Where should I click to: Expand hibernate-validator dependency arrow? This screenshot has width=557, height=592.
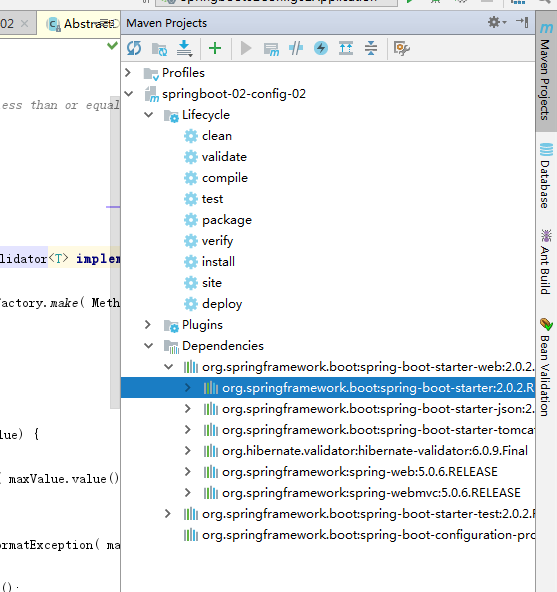pyautogui.click(x=188, y=451)
